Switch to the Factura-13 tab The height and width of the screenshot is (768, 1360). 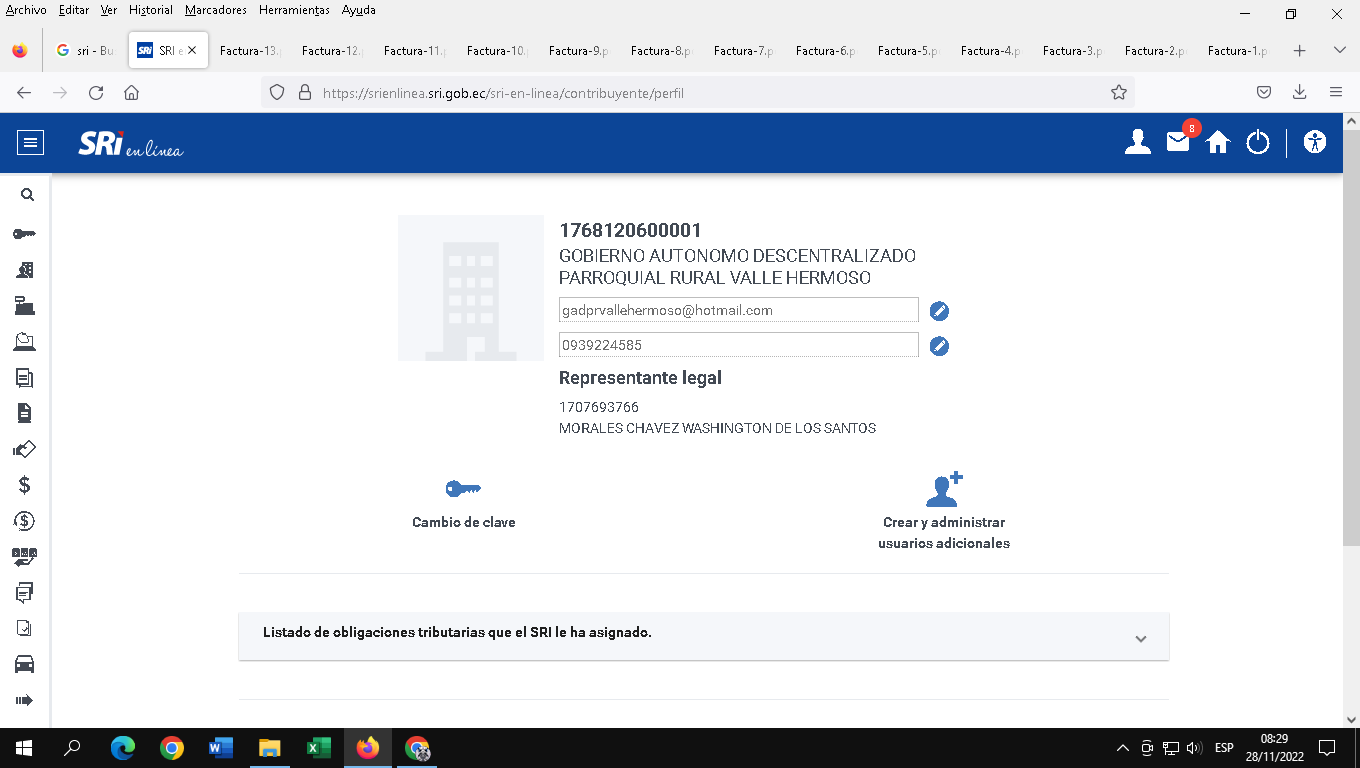[x=249, y=51]
